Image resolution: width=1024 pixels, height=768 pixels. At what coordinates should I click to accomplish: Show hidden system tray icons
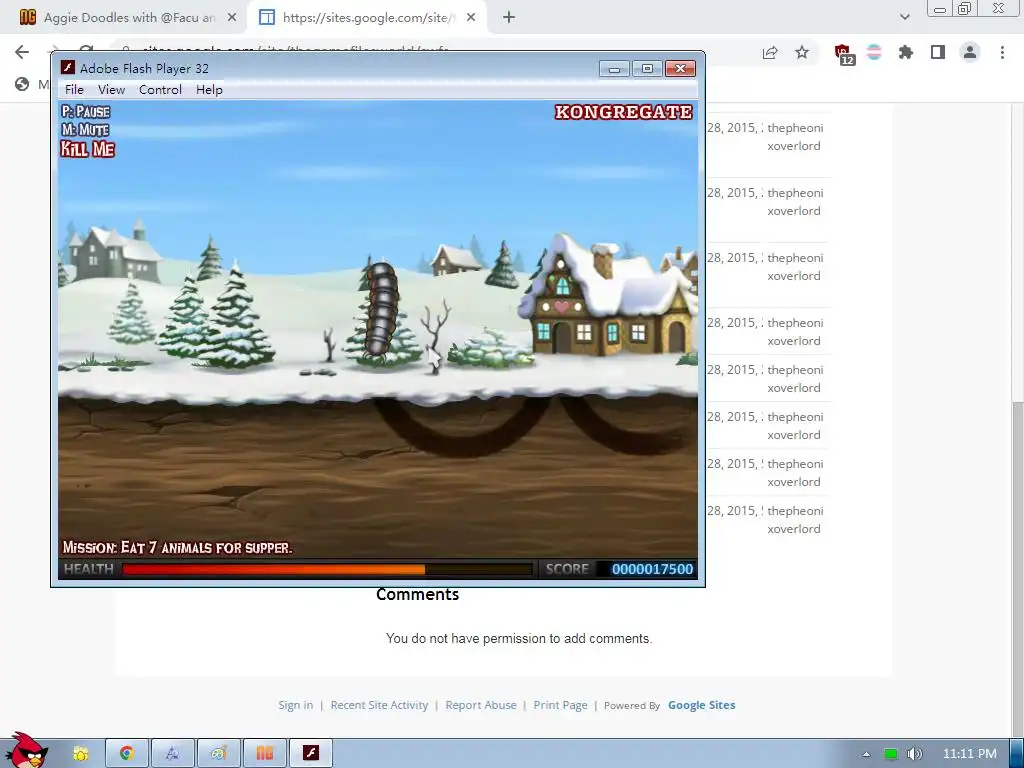point(866,754)
